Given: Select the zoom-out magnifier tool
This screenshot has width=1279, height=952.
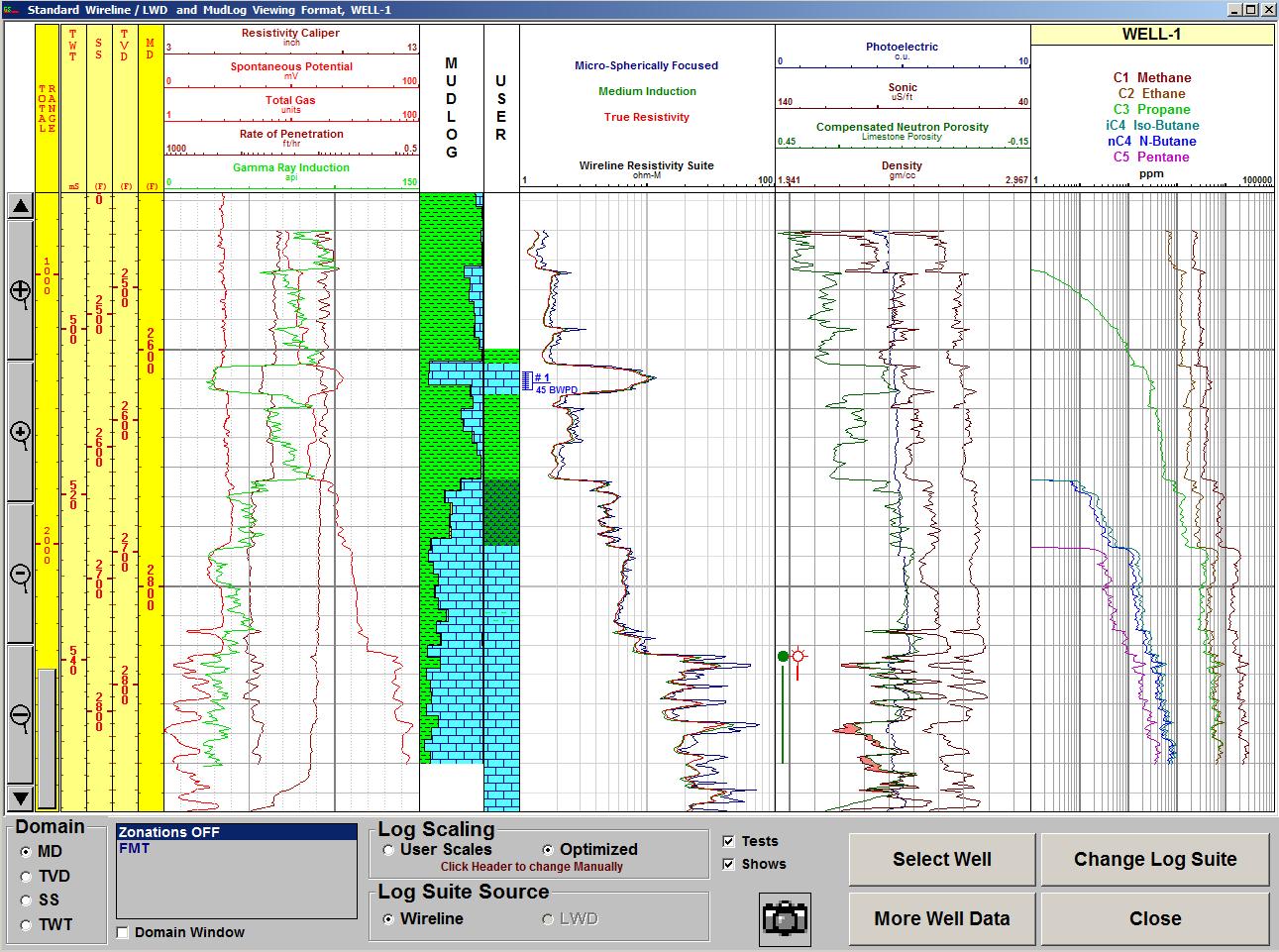Looking at the screenshot, I should pos(20,575).
